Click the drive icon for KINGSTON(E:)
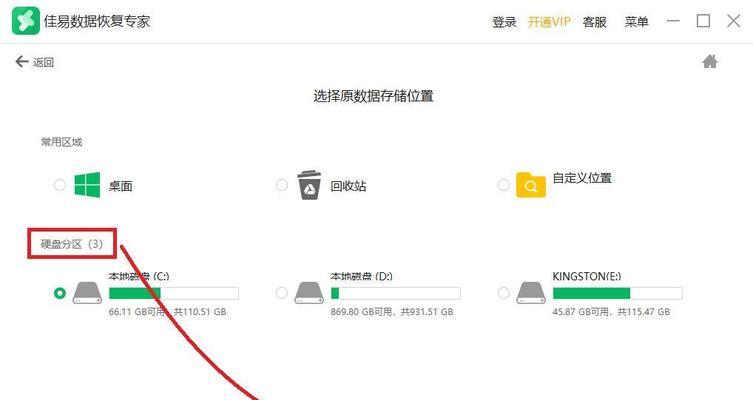The width and height of the screenshot is (753, 400). (x=531, y=292)
